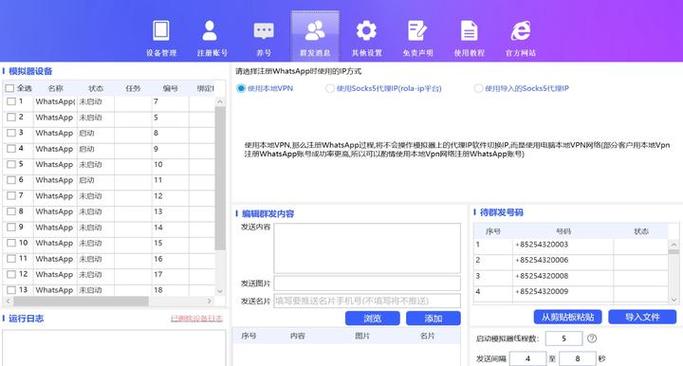Click the send interval minimum field showing 4
Image resolution: width=683 pixels, height=366 pixels.
tap(528, 359)
